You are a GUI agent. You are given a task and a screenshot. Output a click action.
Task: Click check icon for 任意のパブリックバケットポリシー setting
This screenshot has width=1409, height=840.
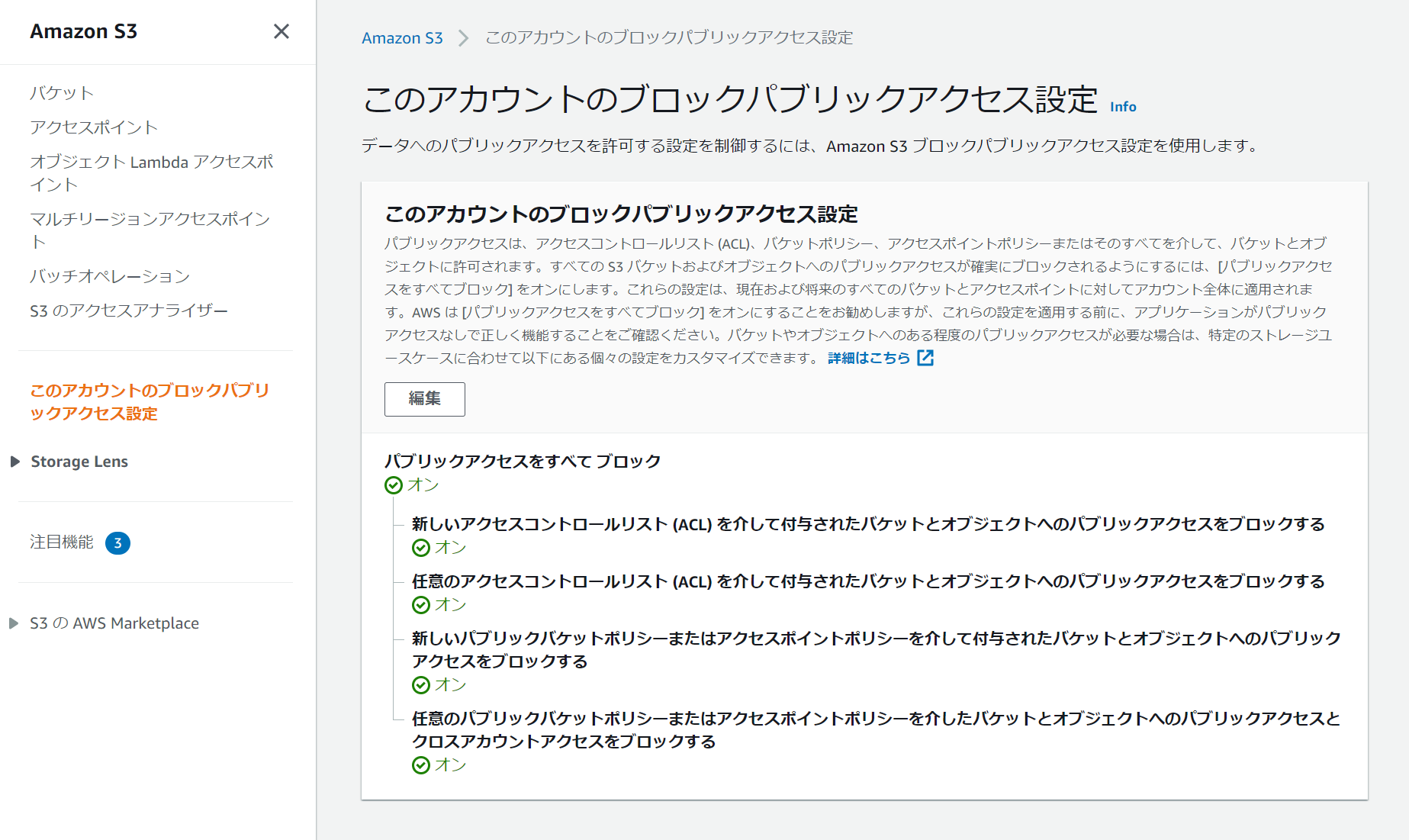pyautogui.click(x=421, y=765)
